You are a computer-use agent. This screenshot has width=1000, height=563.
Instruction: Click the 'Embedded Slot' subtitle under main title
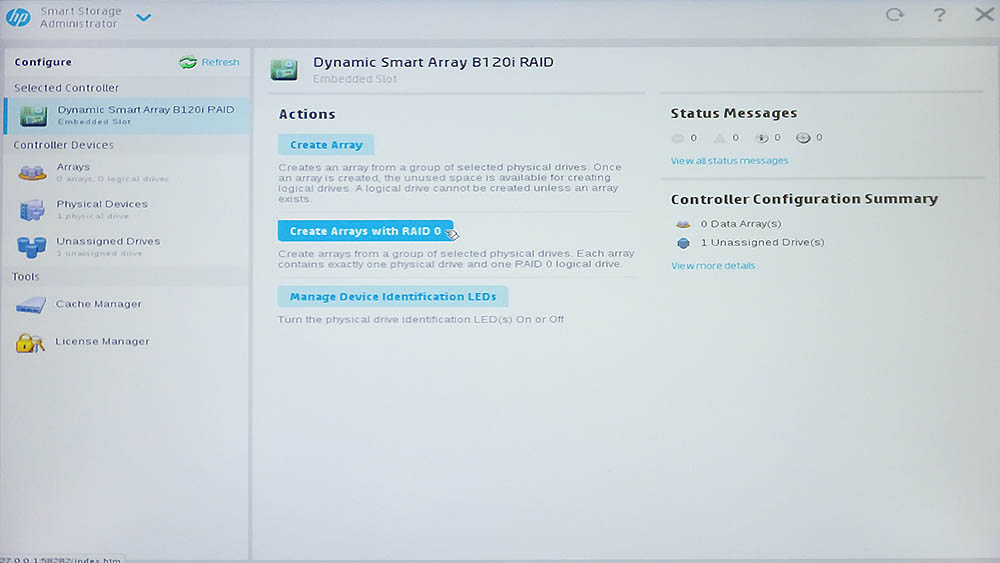355,79
